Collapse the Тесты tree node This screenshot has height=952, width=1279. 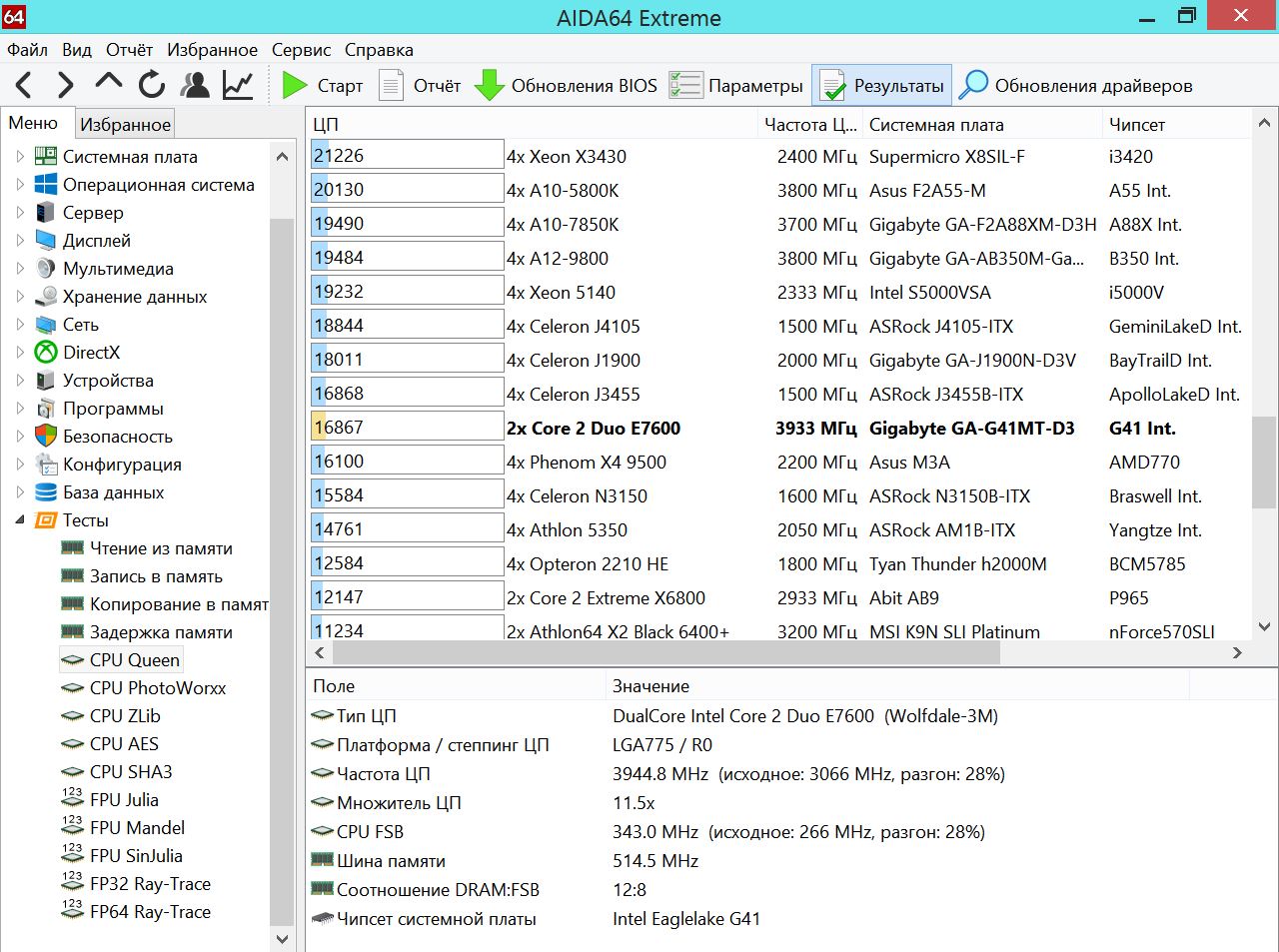click(20, 520)
